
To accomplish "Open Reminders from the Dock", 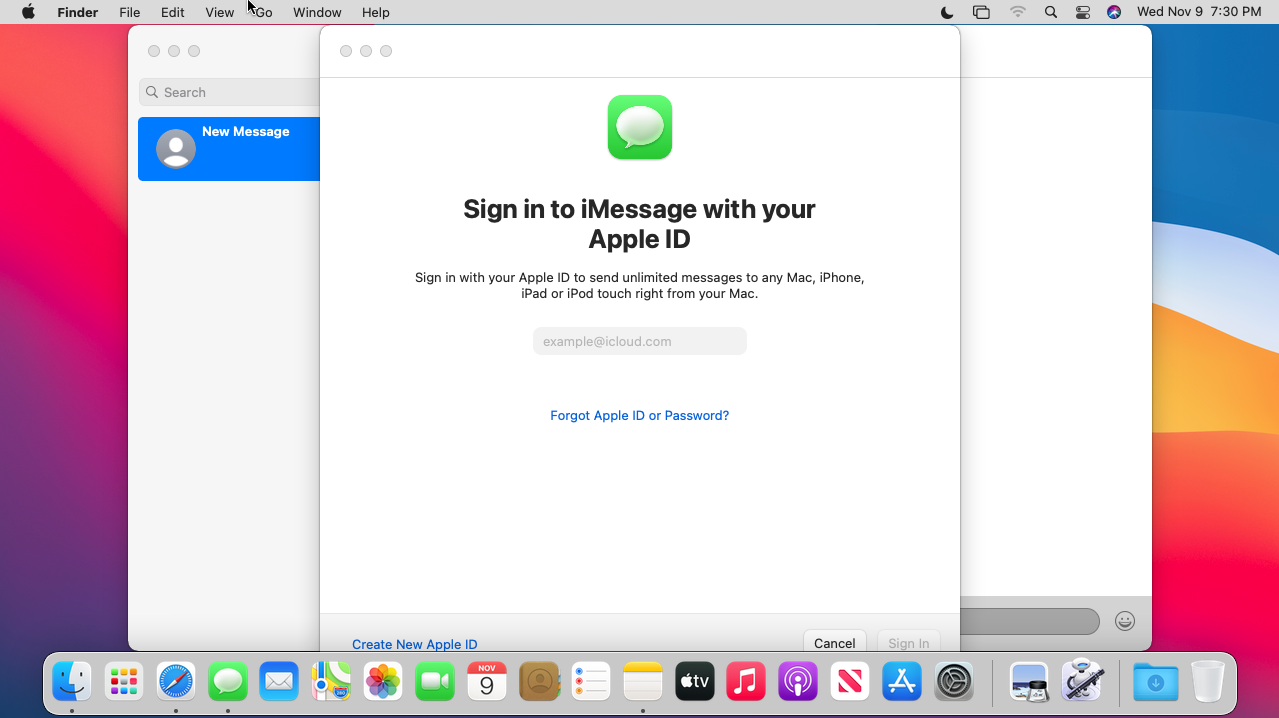I will (x=591, y=682).
